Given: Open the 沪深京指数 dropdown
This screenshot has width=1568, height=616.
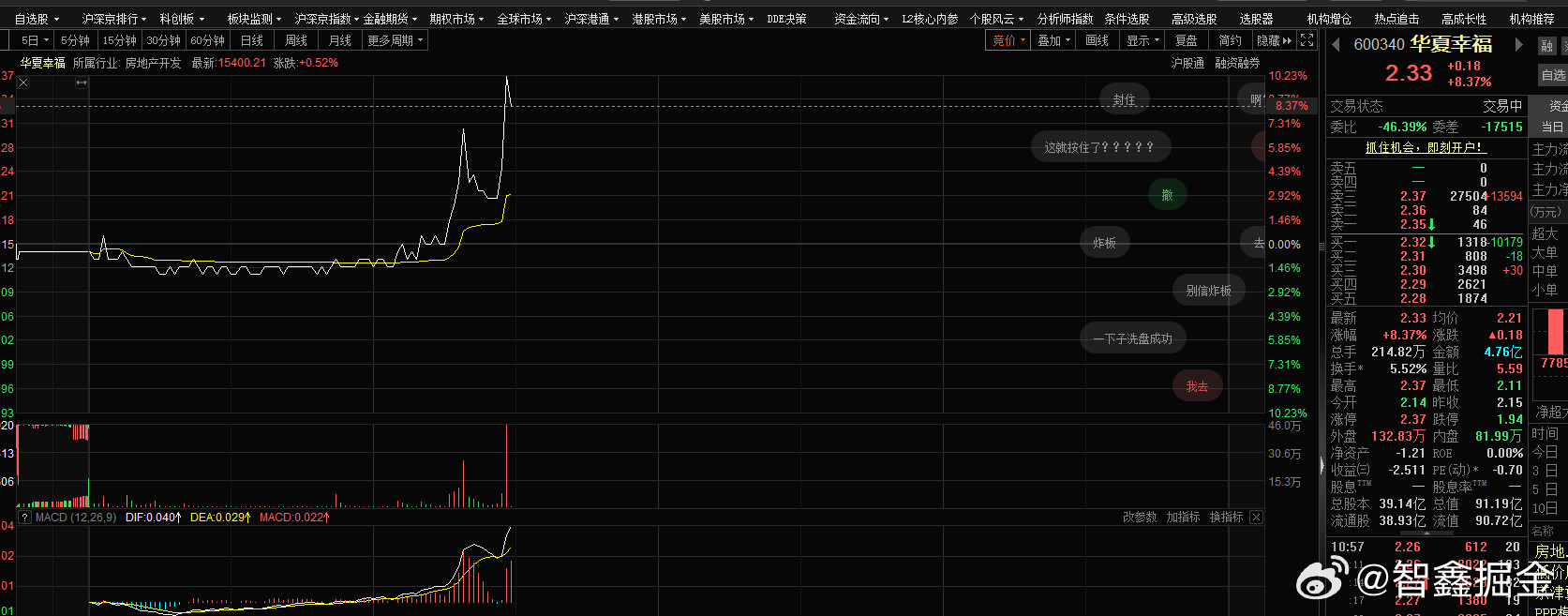Looking at the screenshot, I should [x=326, y=19].
